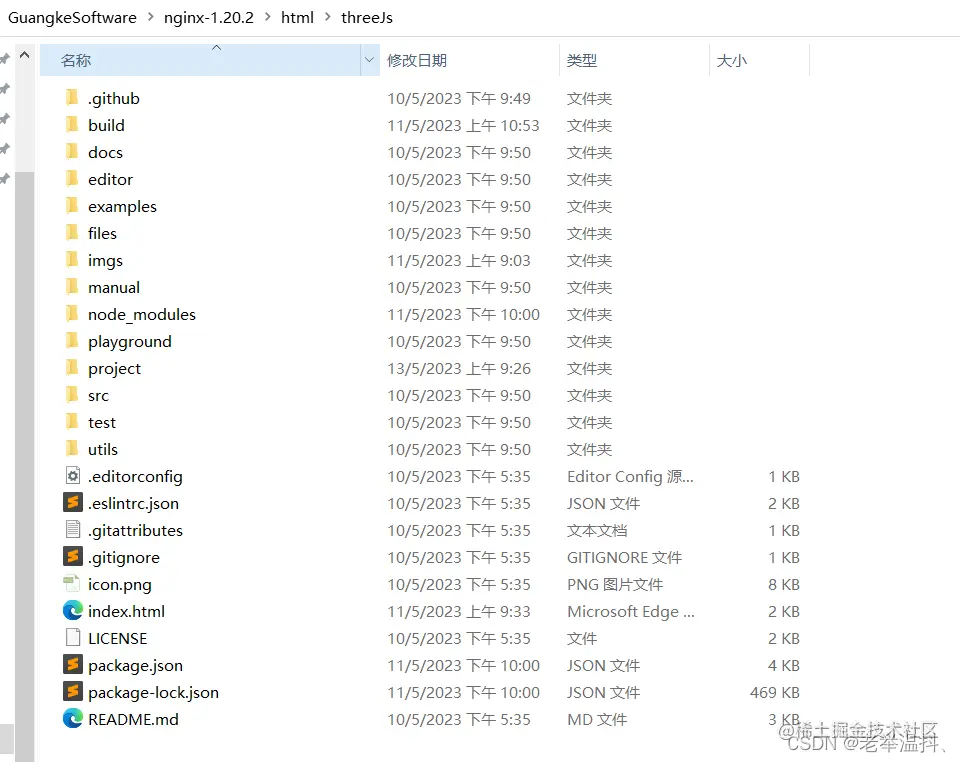Image resolution: width=960 pixels, height=762 pixels.
Task: Select the file name README.md
Action: click(x=133, y=719)
